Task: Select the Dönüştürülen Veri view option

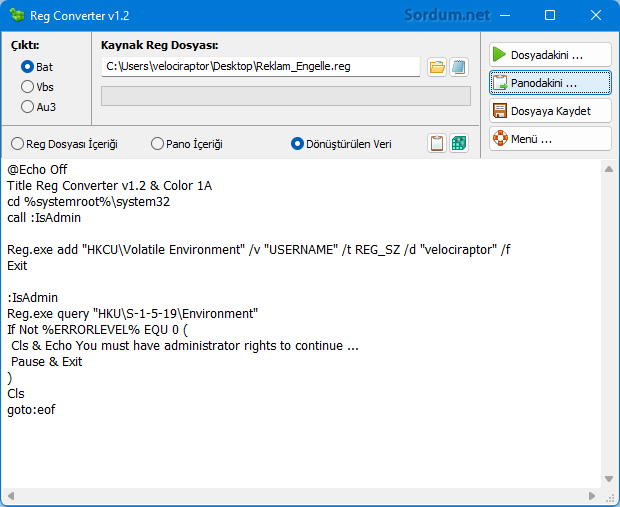Action: click(297, 144)
